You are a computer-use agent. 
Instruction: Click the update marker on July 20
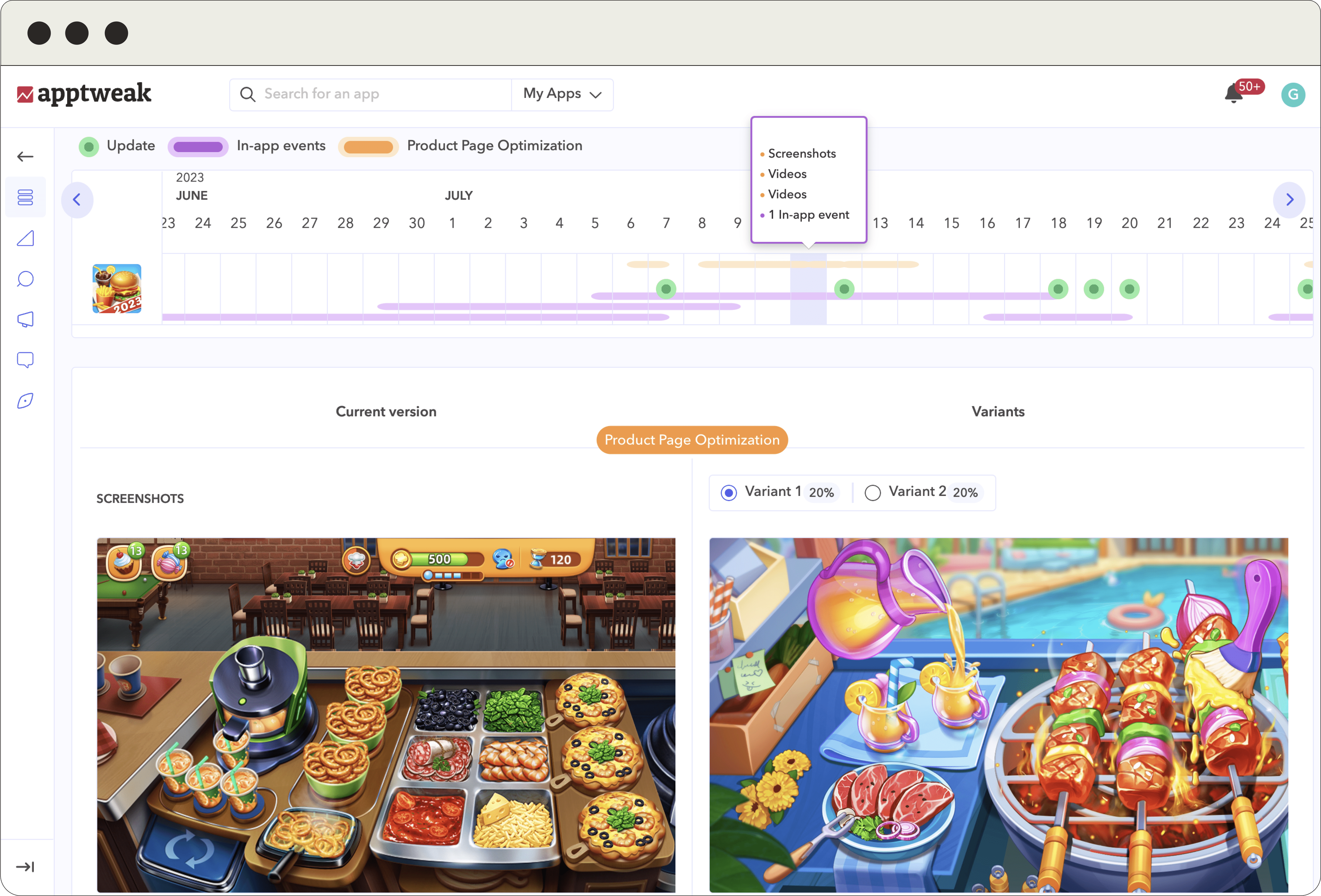point(1129,289)
